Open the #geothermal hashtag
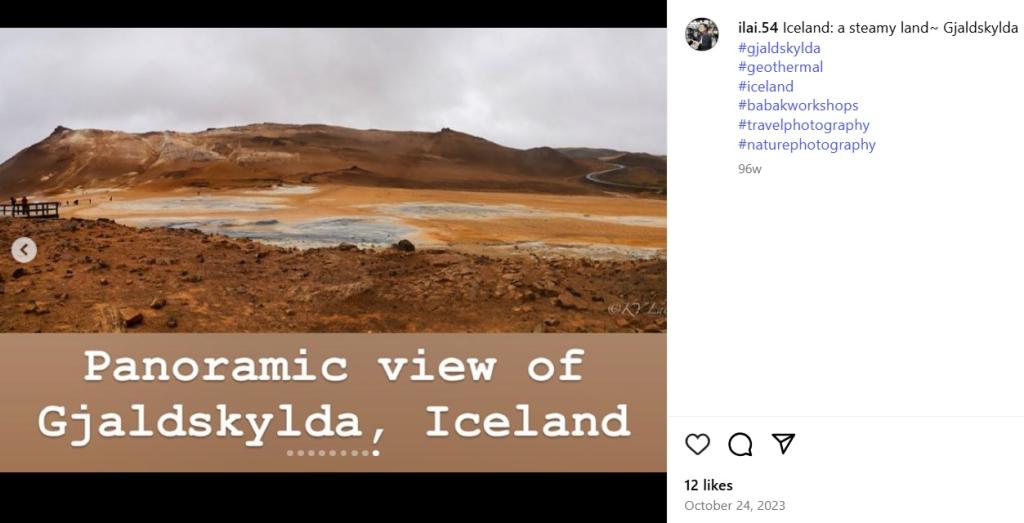The height and width of the screenshot is (523, 1024). tap(780, 67)
